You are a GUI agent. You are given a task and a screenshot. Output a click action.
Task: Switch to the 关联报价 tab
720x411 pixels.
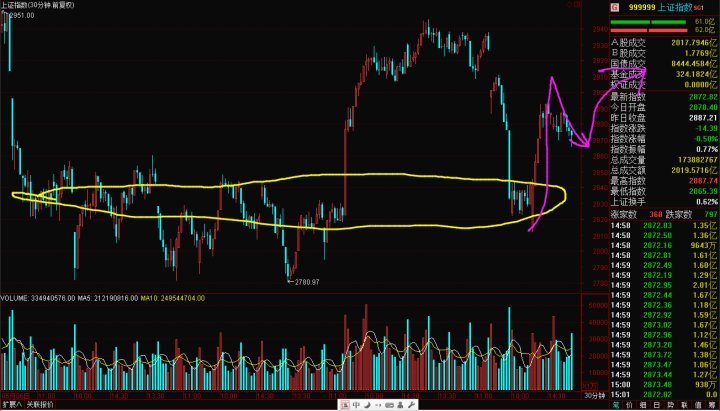click(x=42, y=405)
